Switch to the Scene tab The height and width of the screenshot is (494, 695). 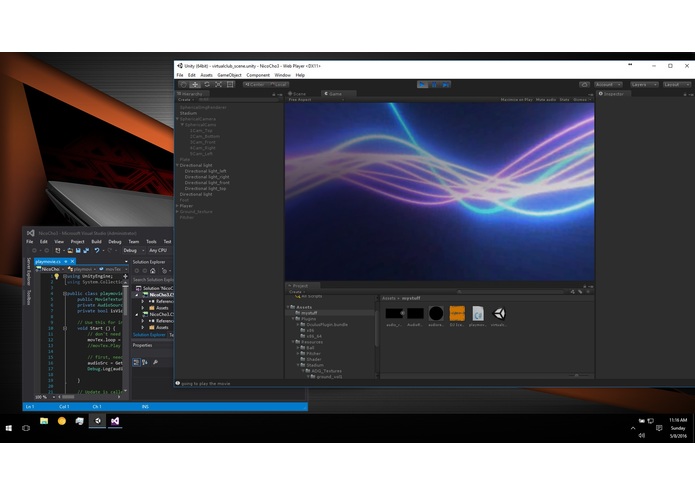(297, 93)
